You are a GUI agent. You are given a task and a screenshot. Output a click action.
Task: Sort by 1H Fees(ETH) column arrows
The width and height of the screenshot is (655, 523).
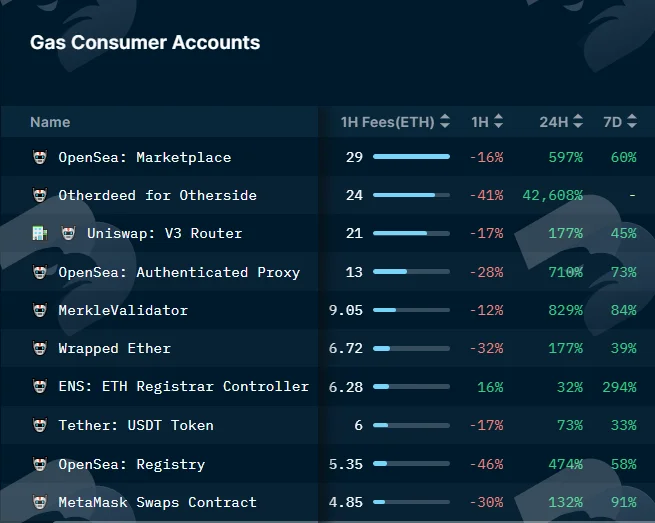pos(445,122)
